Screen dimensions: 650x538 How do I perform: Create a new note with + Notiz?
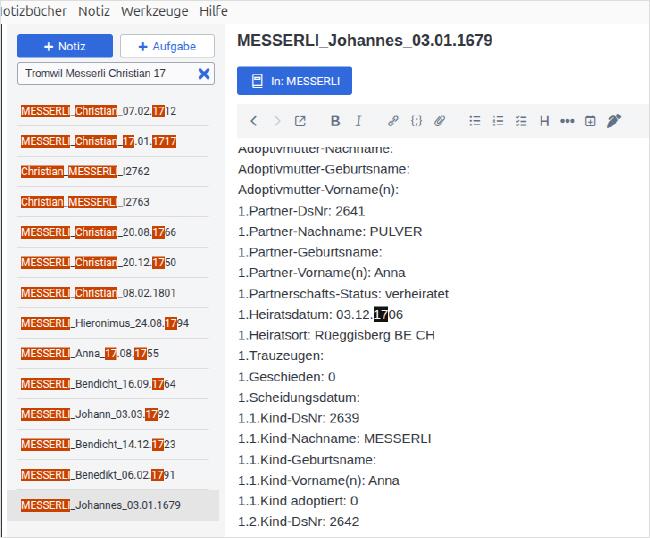click(65, 46)
